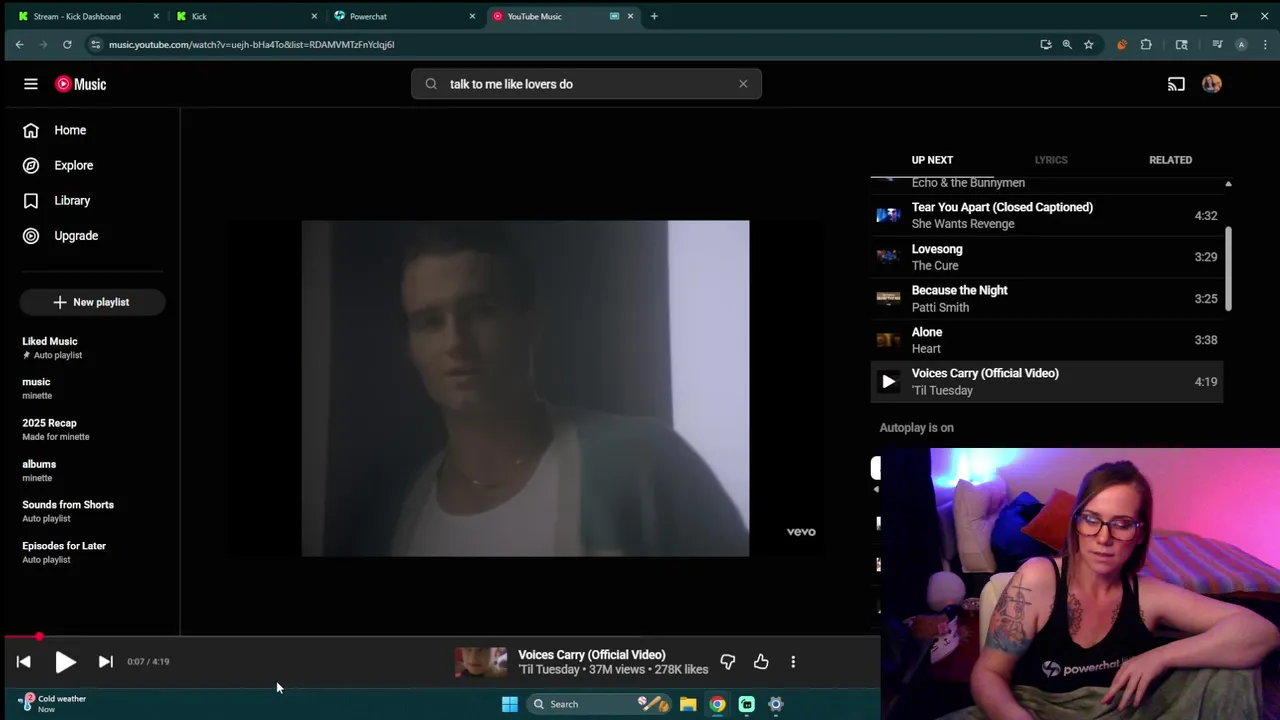Screen dimensions: 1280x720
Task: Select 'Because the Night' by Patti Smith
Action: point(1047,298)
